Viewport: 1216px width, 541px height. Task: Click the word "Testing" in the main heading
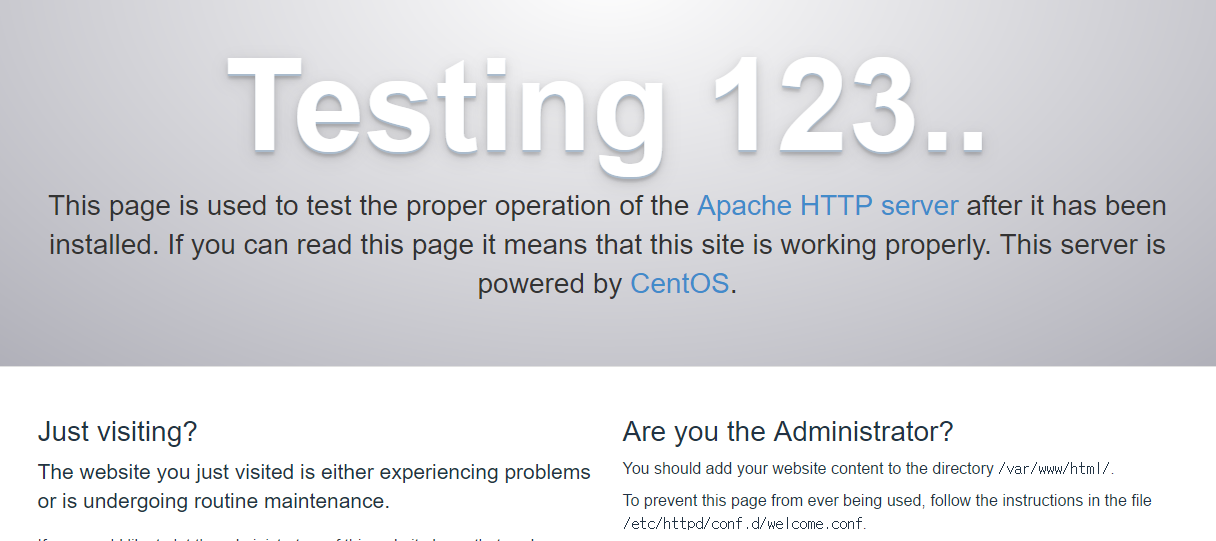coord(447,106)
